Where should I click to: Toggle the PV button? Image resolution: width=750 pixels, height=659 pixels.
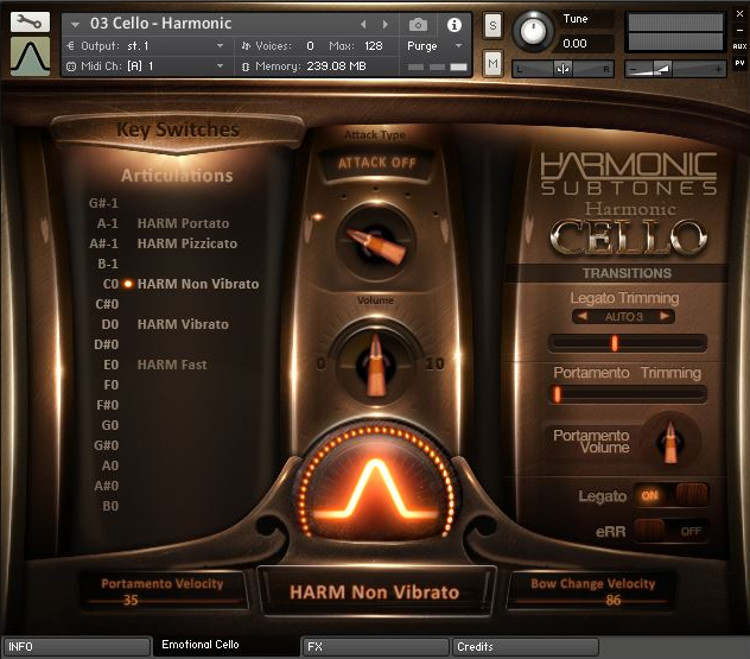[739, 63]
